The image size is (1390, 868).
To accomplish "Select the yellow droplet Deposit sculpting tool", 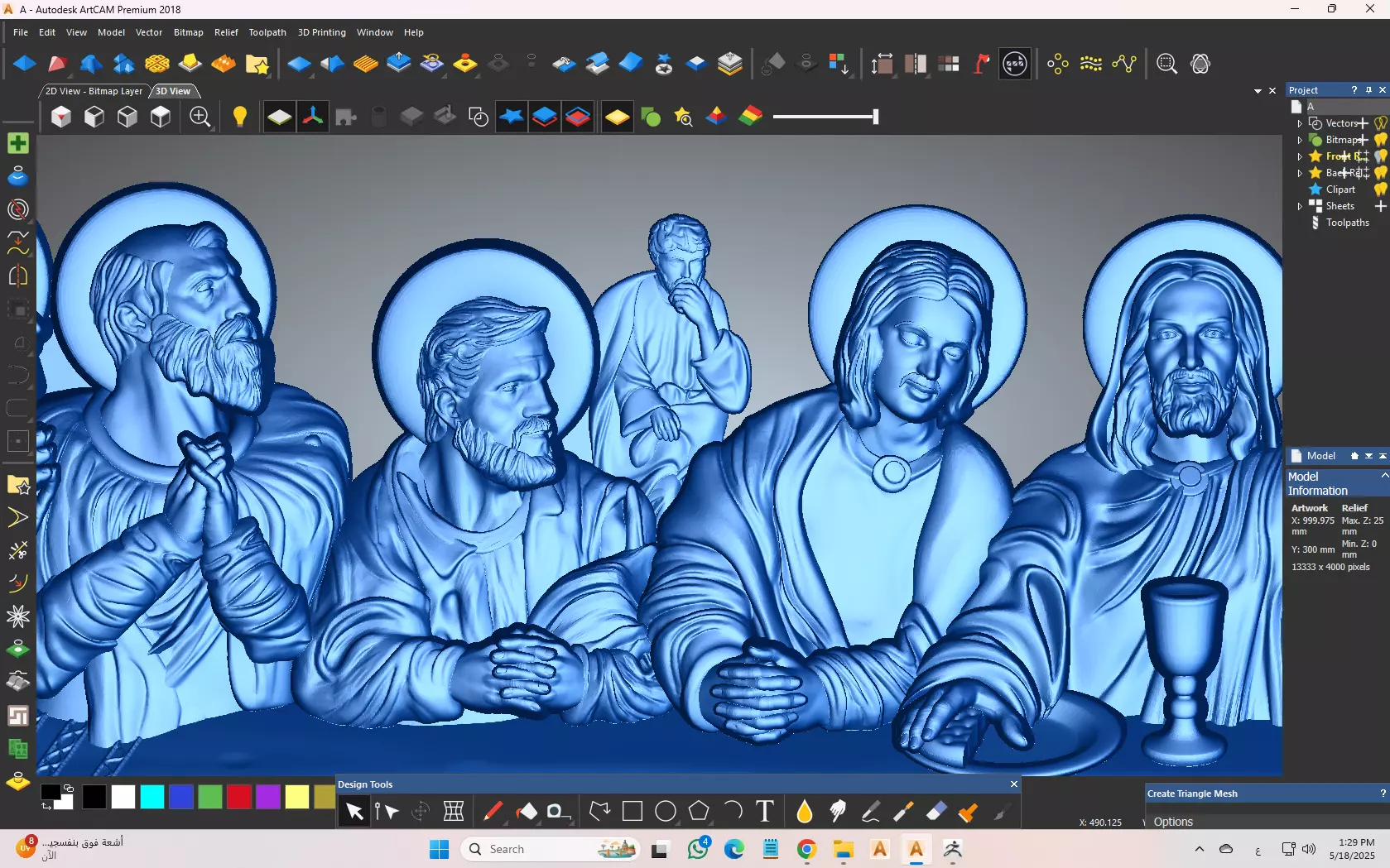I will (x=804, y=812).
